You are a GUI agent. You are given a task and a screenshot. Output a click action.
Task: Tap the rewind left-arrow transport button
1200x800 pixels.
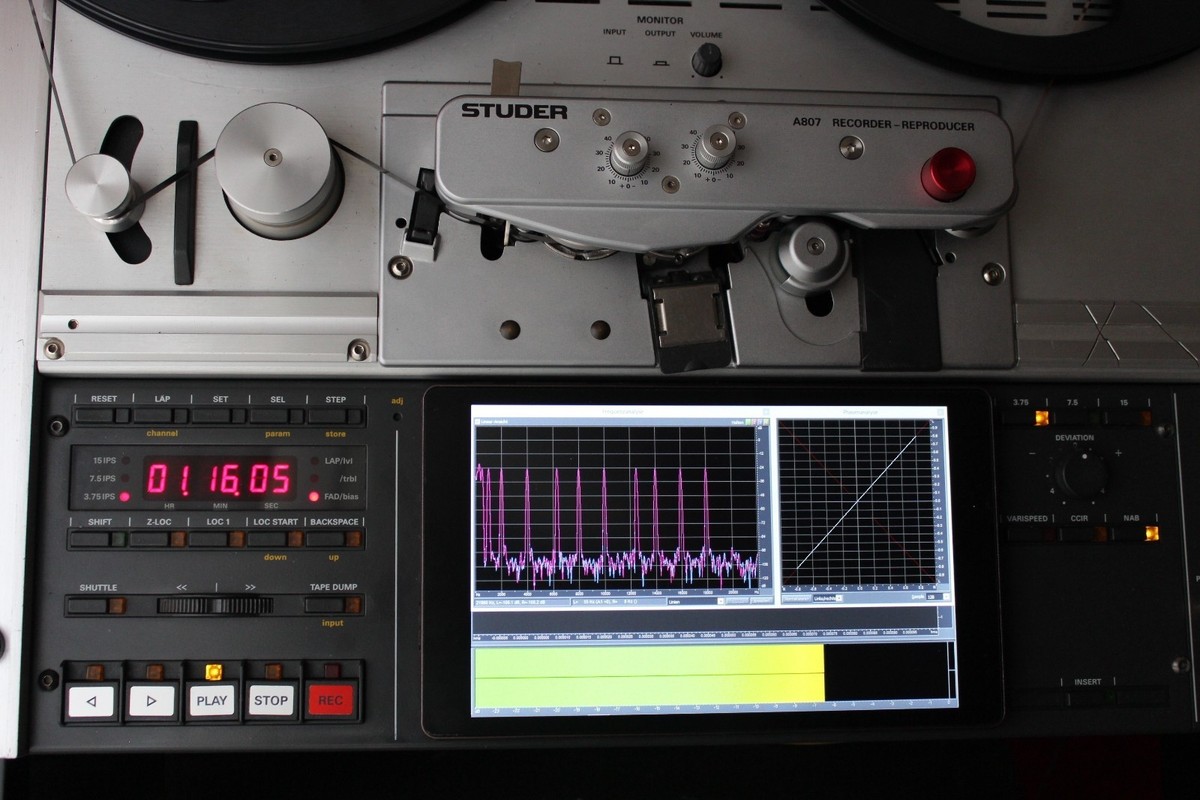point(92,701)
